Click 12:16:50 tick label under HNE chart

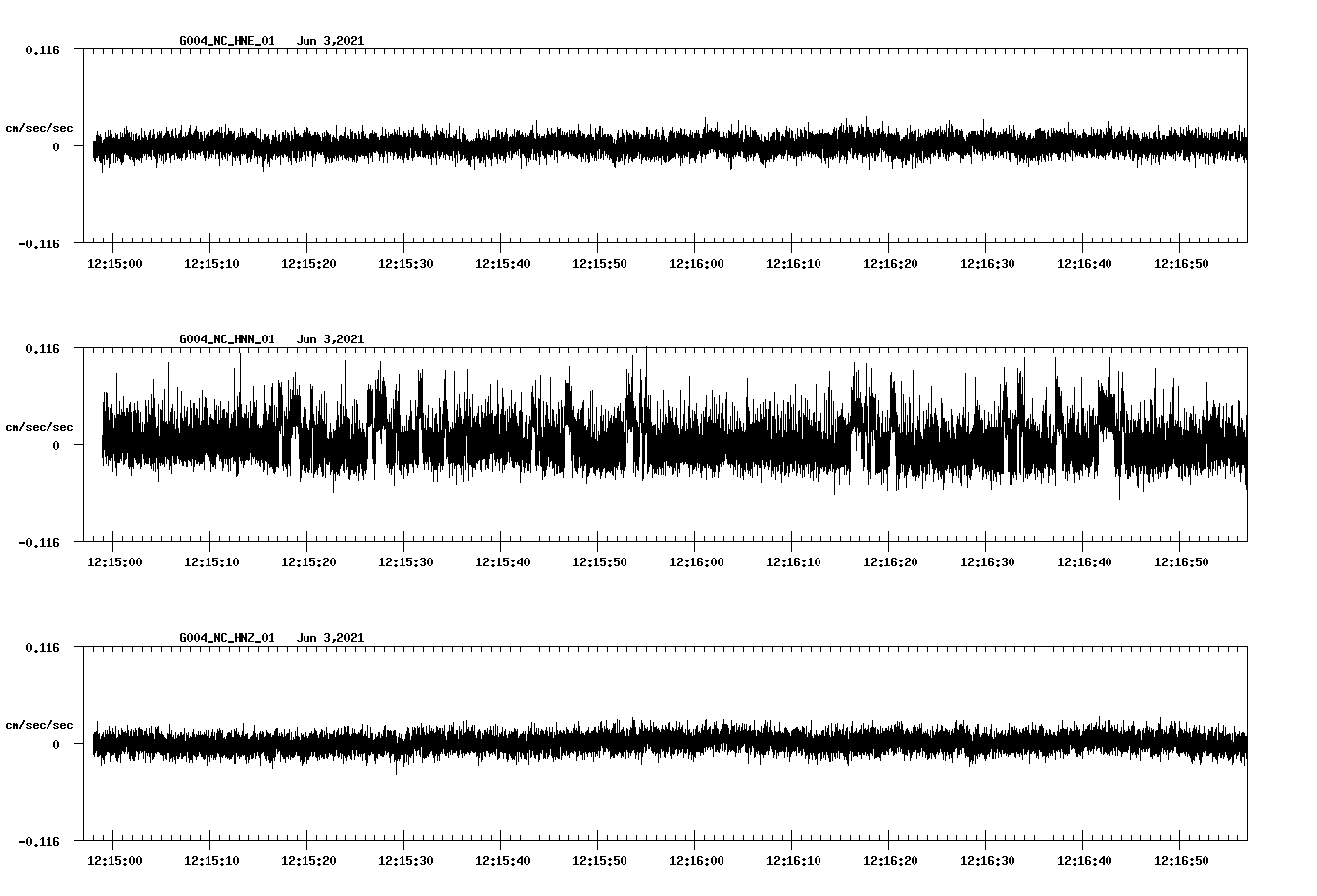pyautogui.click(x=1181, y=263)
